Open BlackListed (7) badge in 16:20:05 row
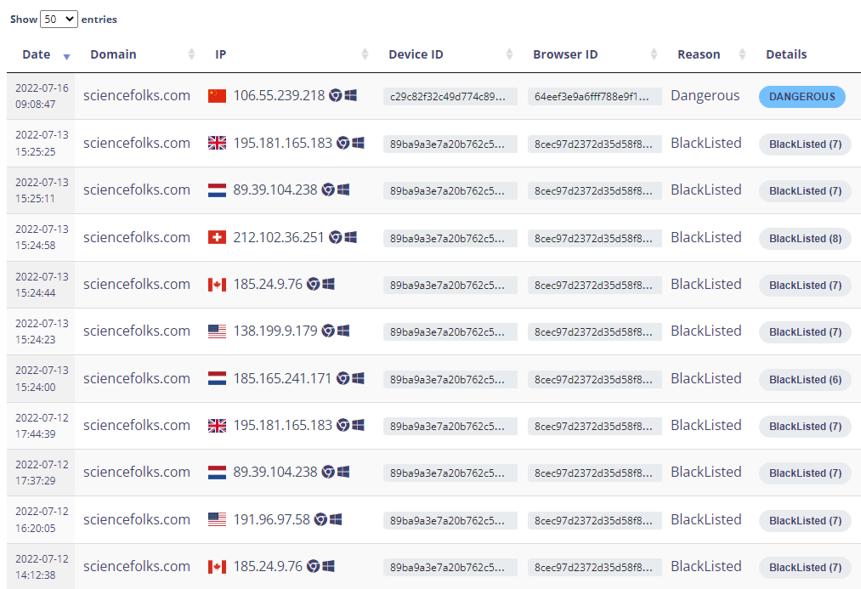The width and height of the screenshot is (861, 589). coord(805,521)
